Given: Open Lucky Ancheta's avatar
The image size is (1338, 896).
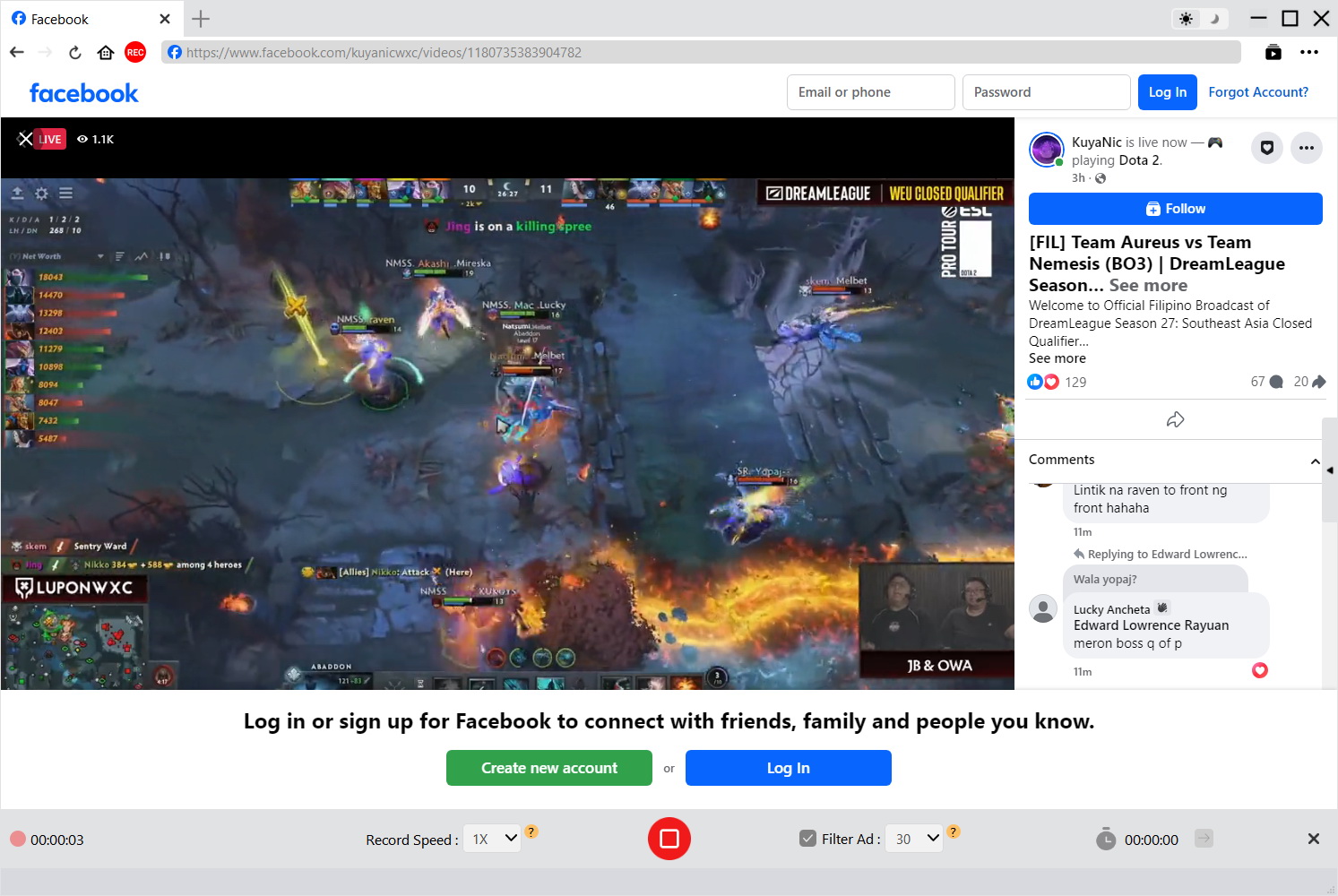Looking at the screenshot, I should click(x=1043, y=609).
